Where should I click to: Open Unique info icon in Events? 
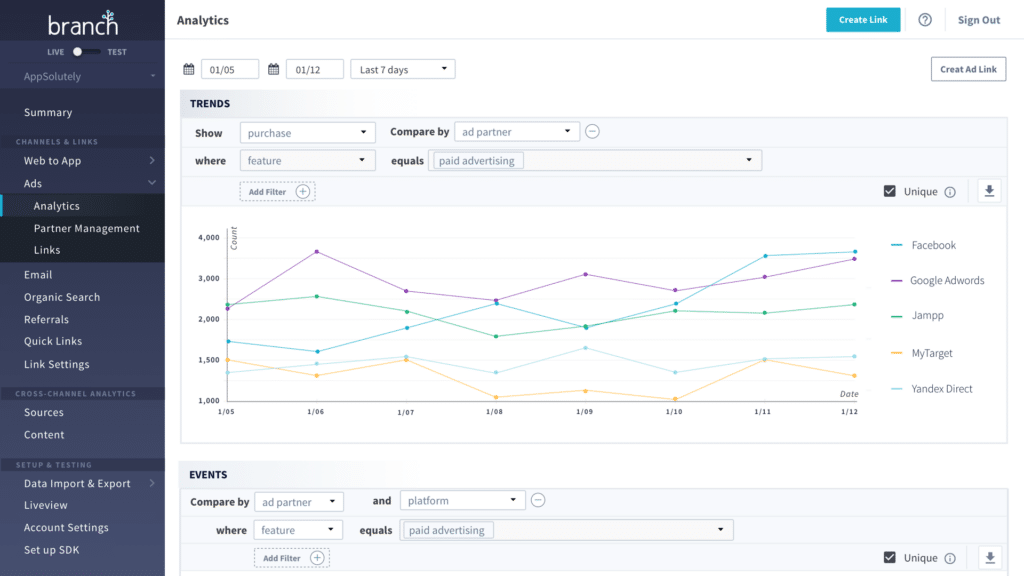point(950,558)
